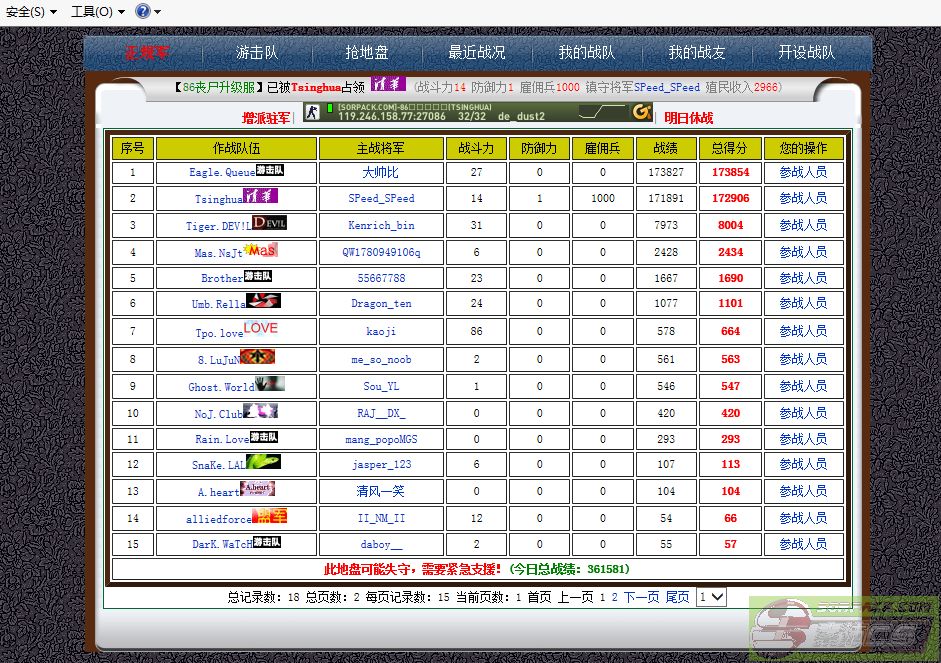
Task: Click the GameTracker G icon in server banner
Action: pyautogui.click(x=641, y=112)
